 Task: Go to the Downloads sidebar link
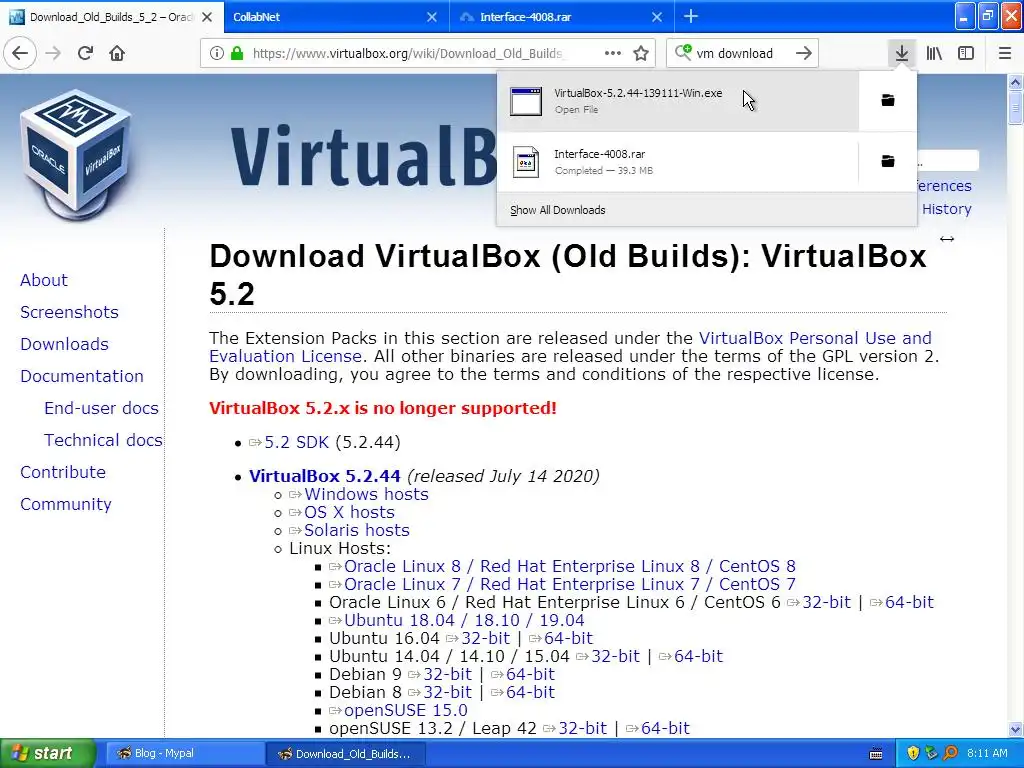[x=64, y=344]
